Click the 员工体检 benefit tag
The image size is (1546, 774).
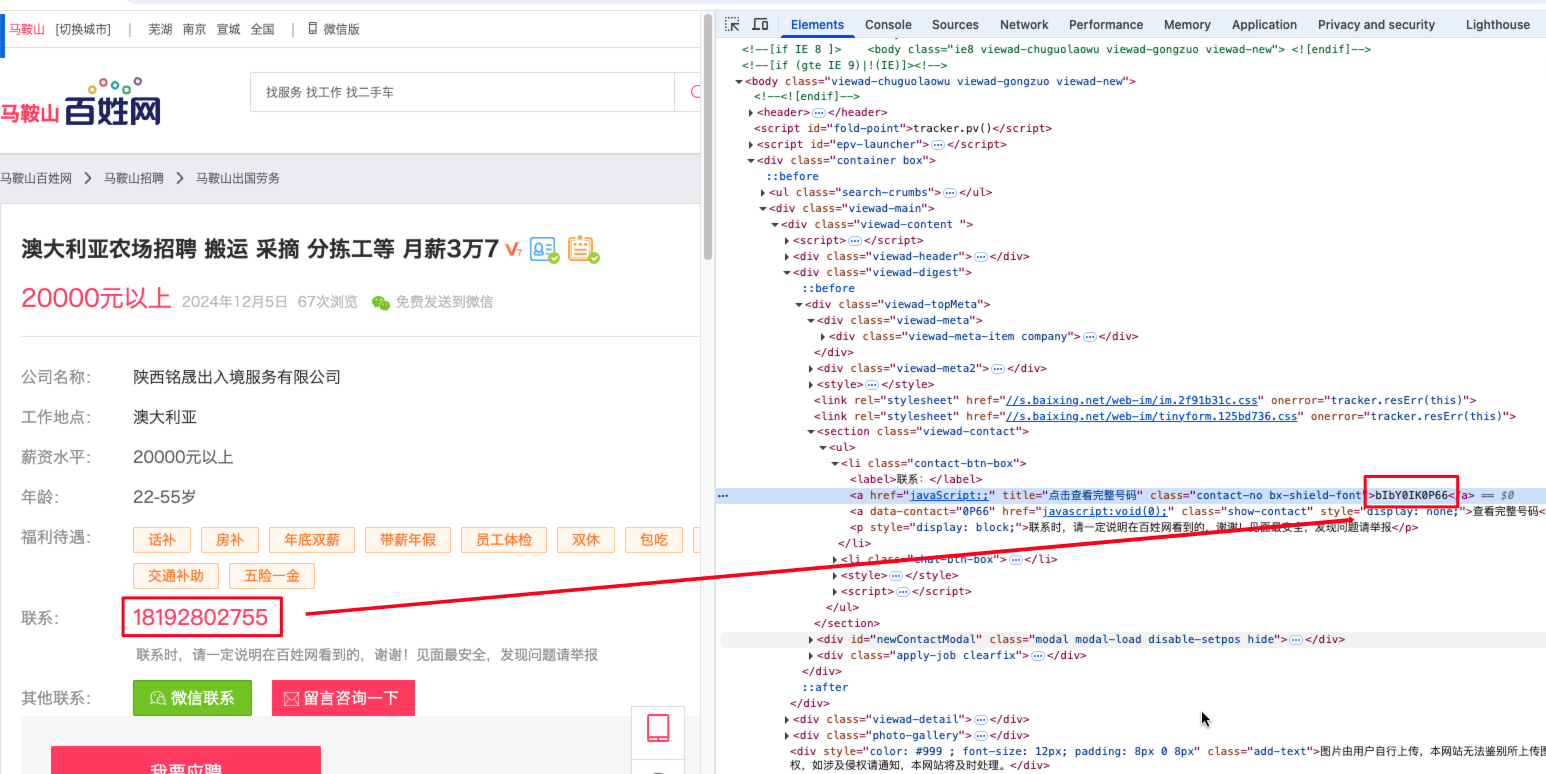(x=504, y=540)
